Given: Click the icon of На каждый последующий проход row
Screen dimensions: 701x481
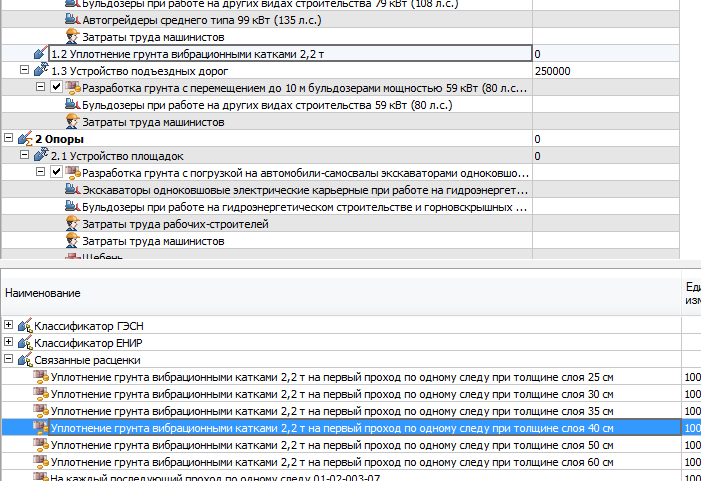Looking at the screenshot, I should [x=41, y=477].
